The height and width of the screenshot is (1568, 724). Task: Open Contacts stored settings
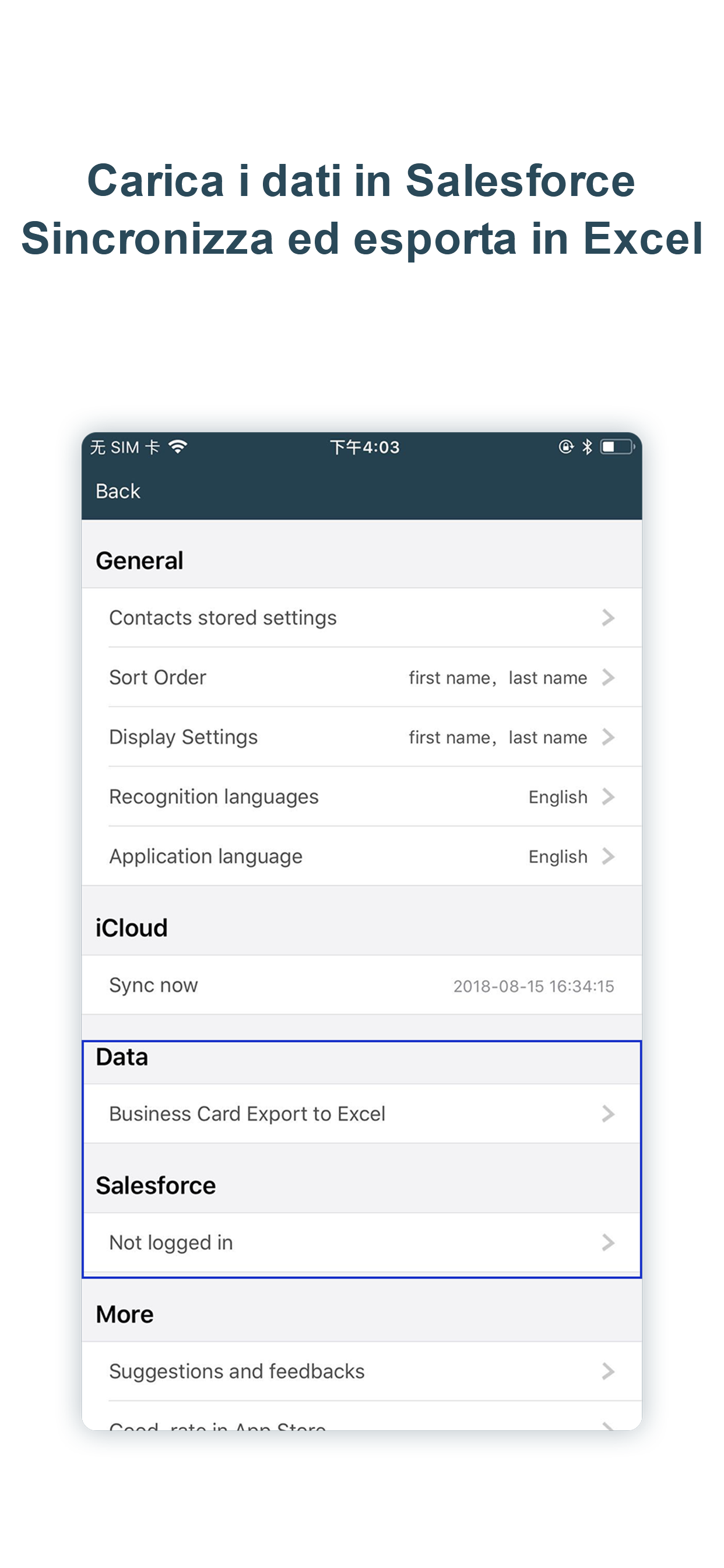pos(362,617)
